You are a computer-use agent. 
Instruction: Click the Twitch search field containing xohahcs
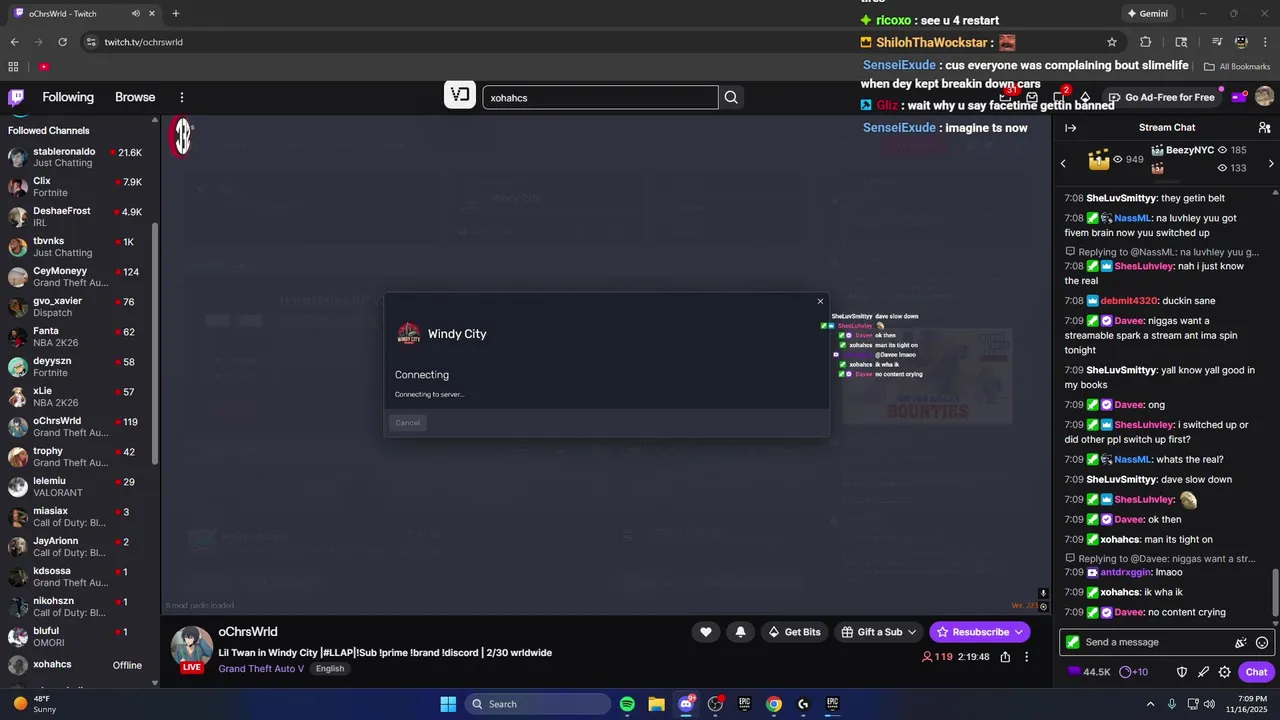tap(600, 97)
